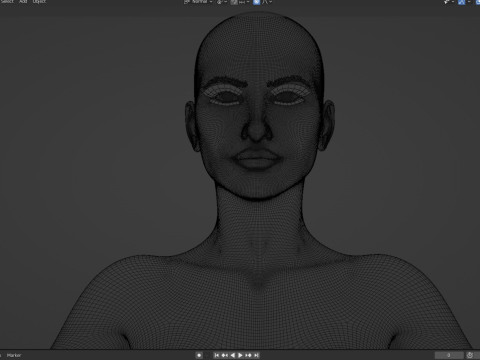
Task: Jump to the timeline end frame
Action: (x=256, y=355)
